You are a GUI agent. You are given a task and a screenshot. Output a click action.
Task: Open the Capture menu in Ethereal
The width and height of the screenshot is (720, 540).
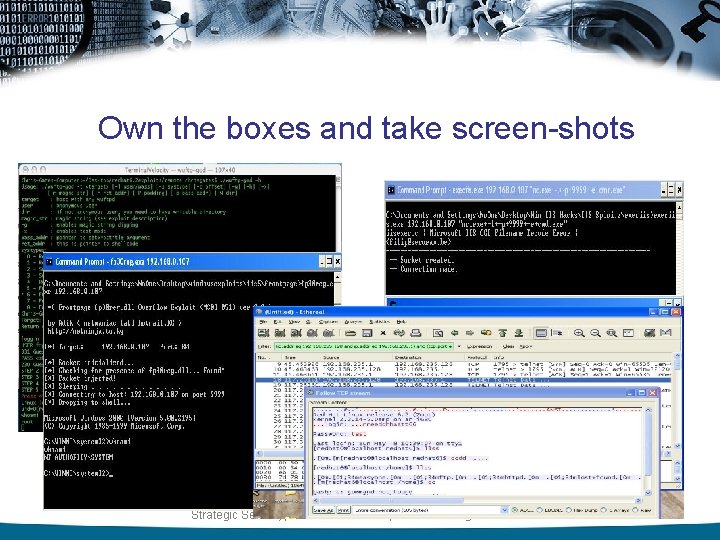[328, 322]
